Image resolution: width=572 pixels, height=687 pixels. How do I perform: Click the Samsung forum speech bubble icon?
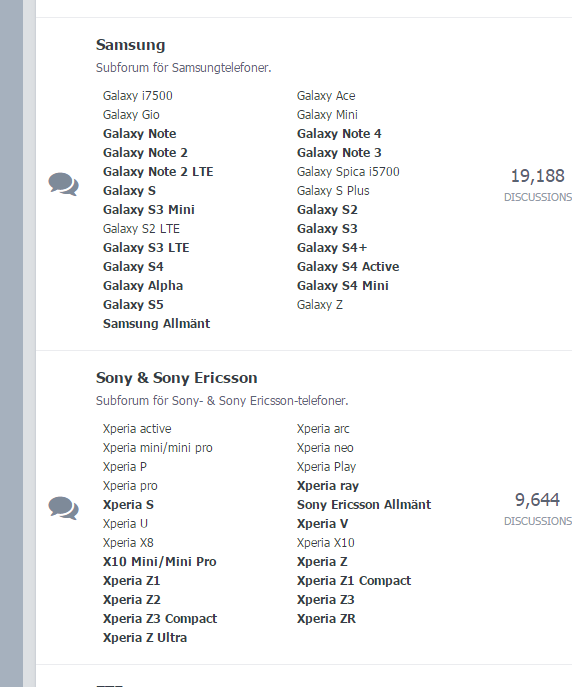[x=64, y=184]
